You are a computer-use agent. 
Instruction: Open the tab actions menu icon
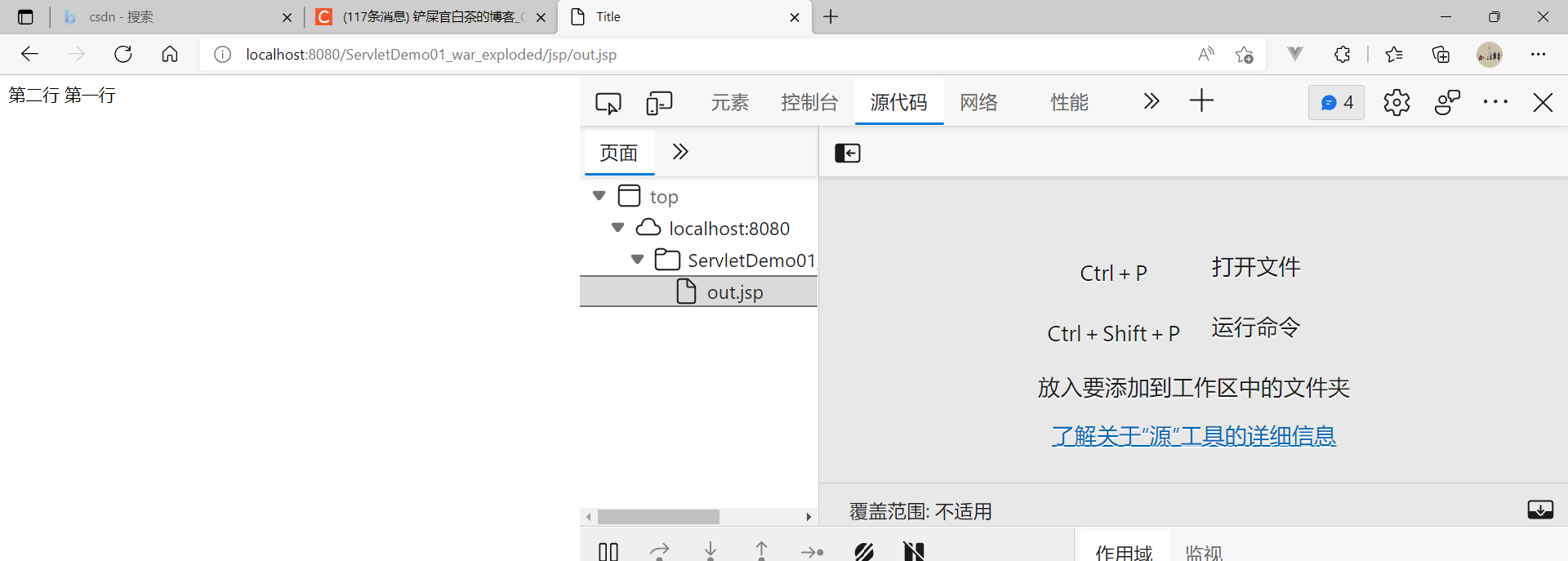(25, 16)
